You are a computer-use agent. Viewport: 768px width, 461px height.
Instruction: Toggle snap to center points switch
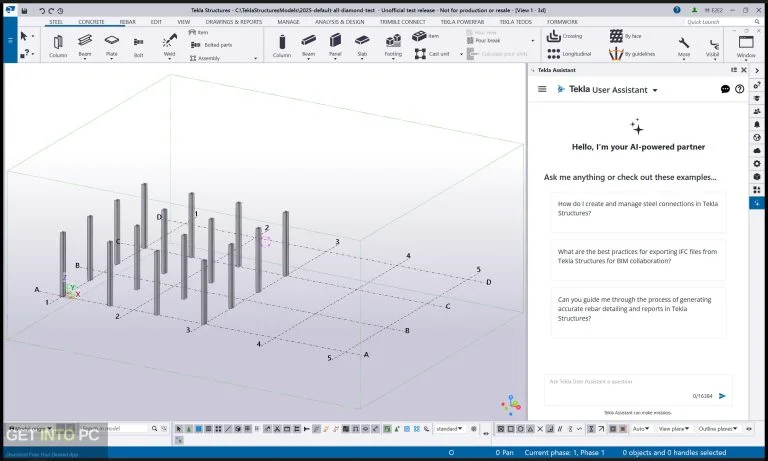point(520,429)
